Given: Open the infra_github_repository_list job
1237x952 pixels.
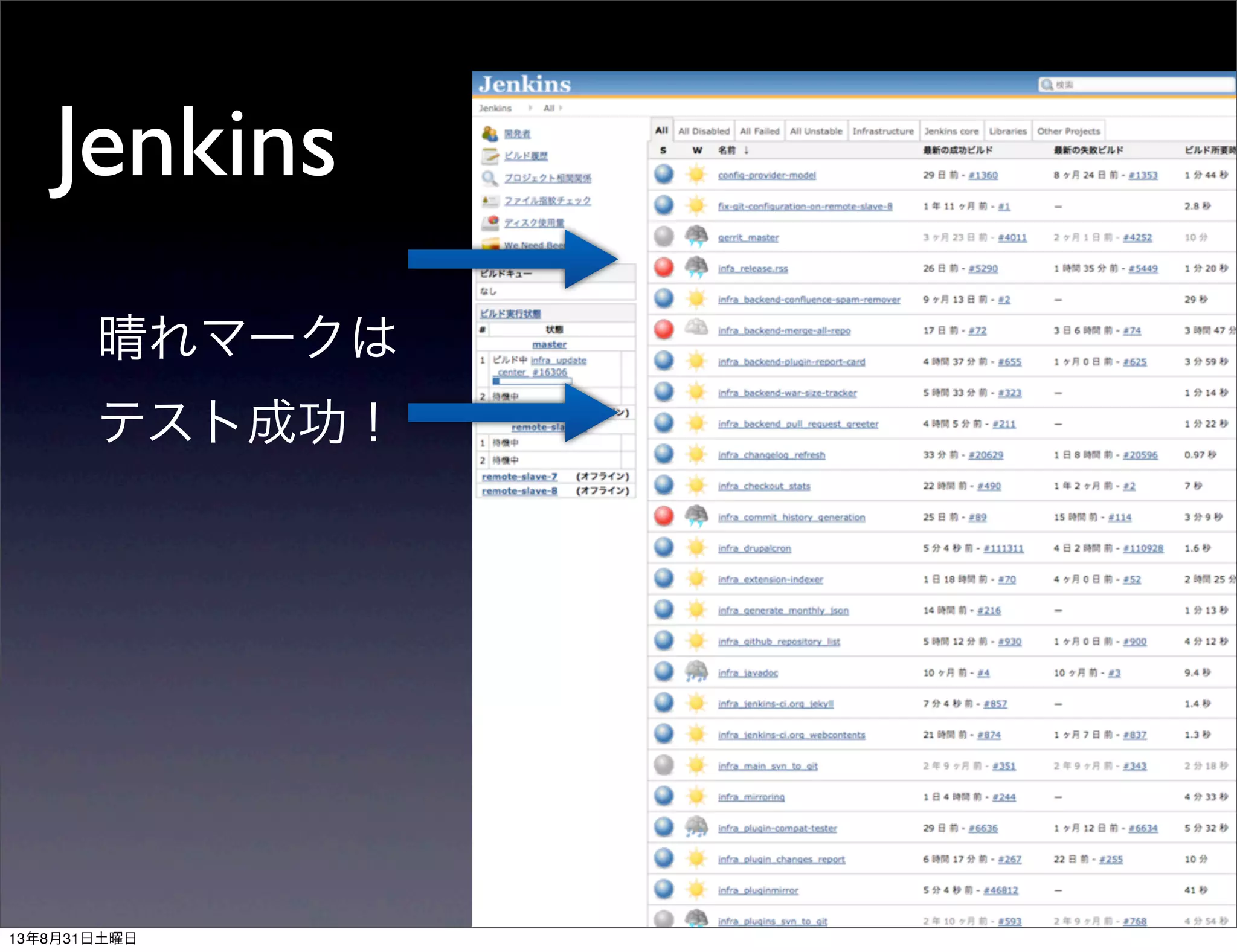Looking at the screenshot, I should tap(779, 642).
